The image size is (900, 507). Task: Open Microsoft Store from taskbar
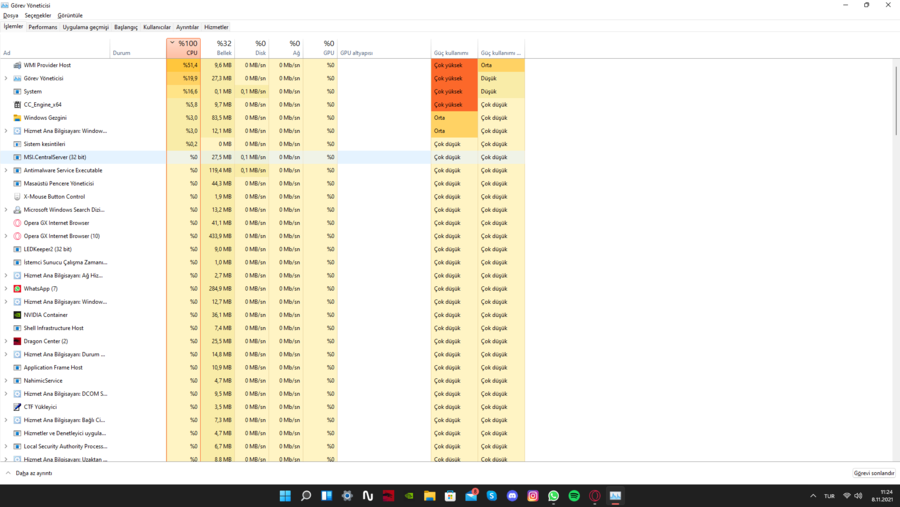tap(451, 496)
